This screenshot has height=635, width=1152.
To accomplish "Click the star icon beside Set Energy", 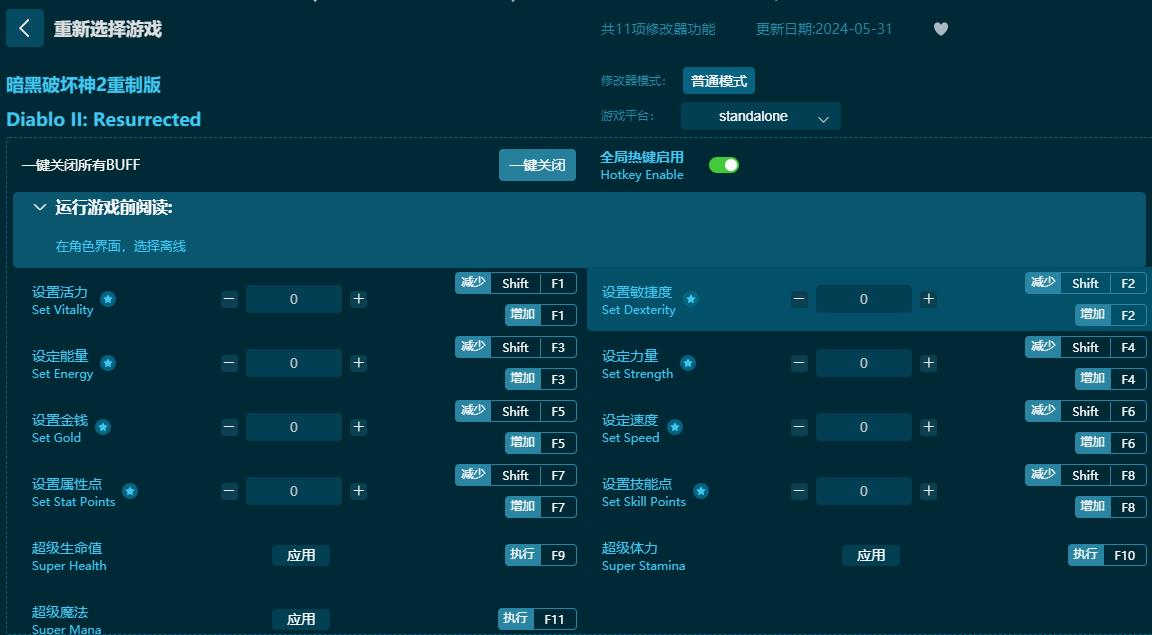I will click(107, 361).
